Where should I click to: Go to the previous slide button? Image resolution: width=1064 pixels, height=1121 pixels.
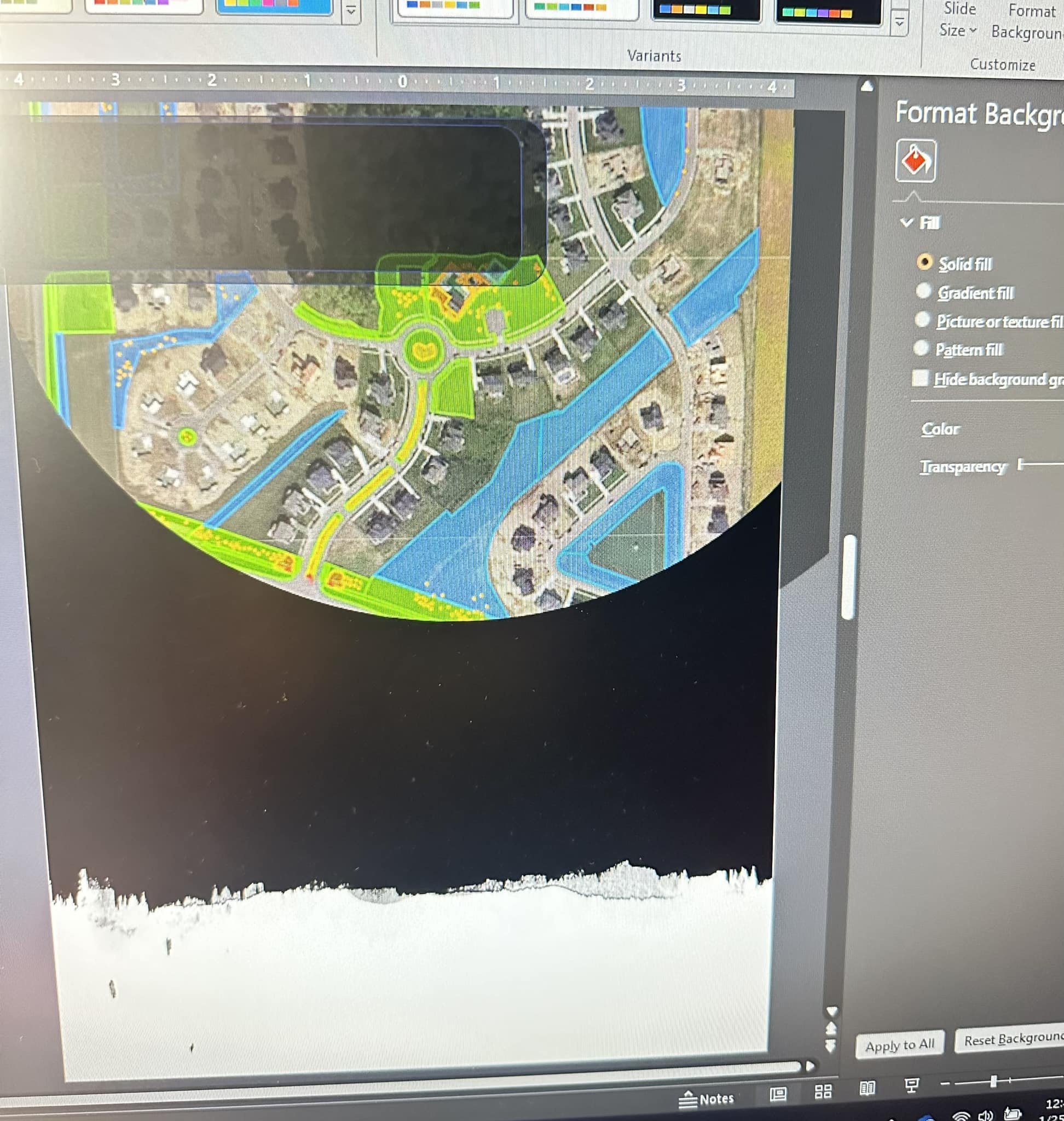[831, 1027]
